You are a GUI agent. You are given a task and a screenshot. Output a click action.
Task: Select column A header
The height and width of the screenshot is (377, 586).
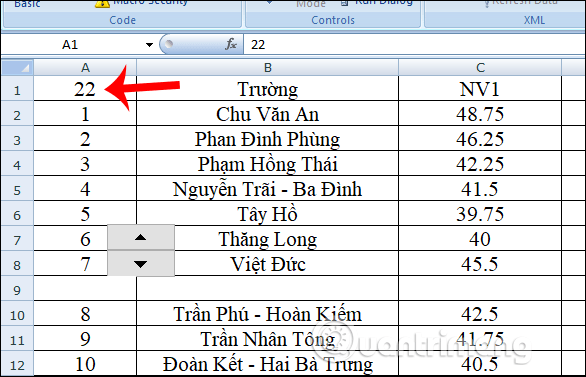[x=85, y=68]
